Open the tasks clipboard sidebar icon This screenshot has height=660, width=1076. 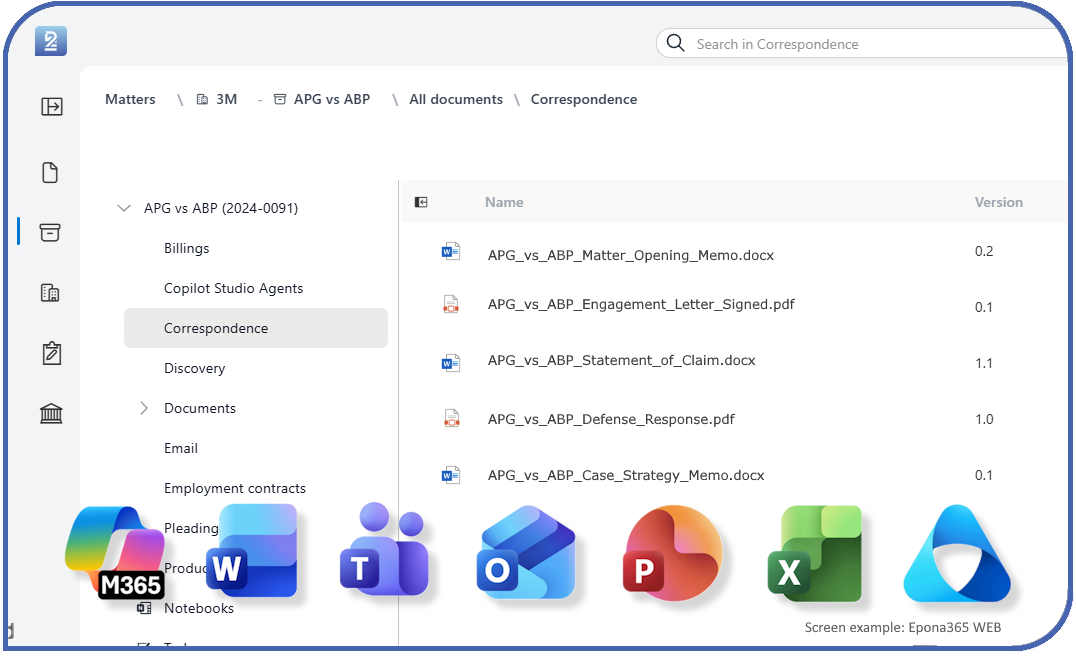51,353
